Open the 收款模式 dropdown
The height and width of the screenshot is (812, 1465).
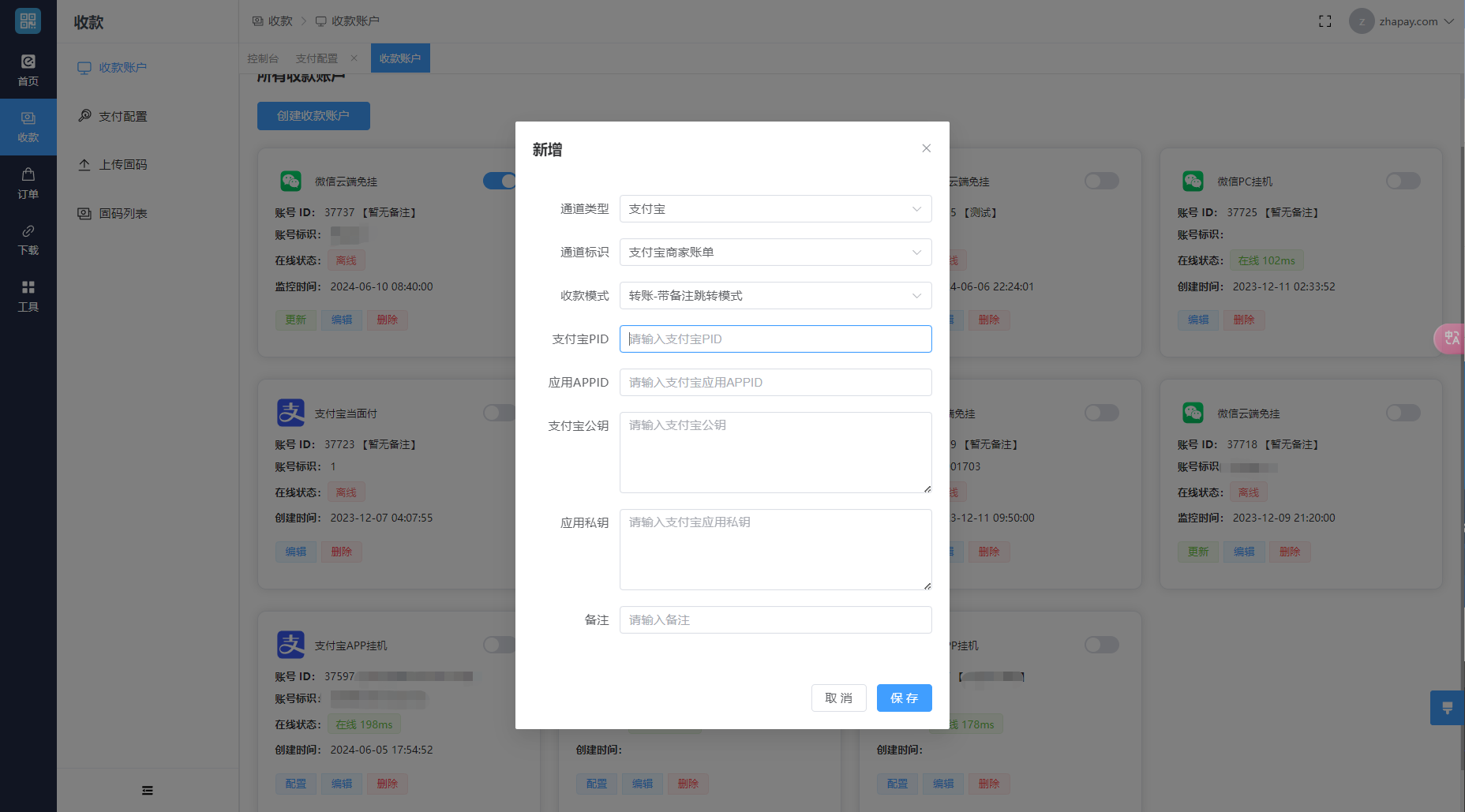click(x=775, y=296)
